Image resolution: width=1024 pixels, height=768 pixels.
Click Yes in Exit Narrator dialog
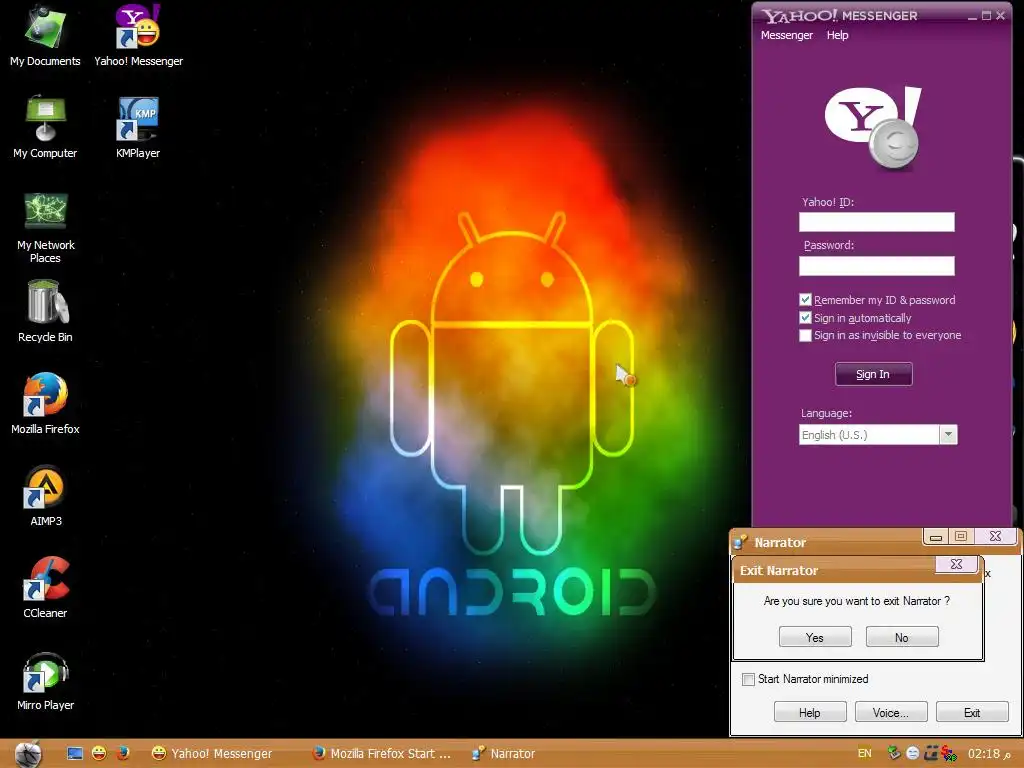coord(815,637)
